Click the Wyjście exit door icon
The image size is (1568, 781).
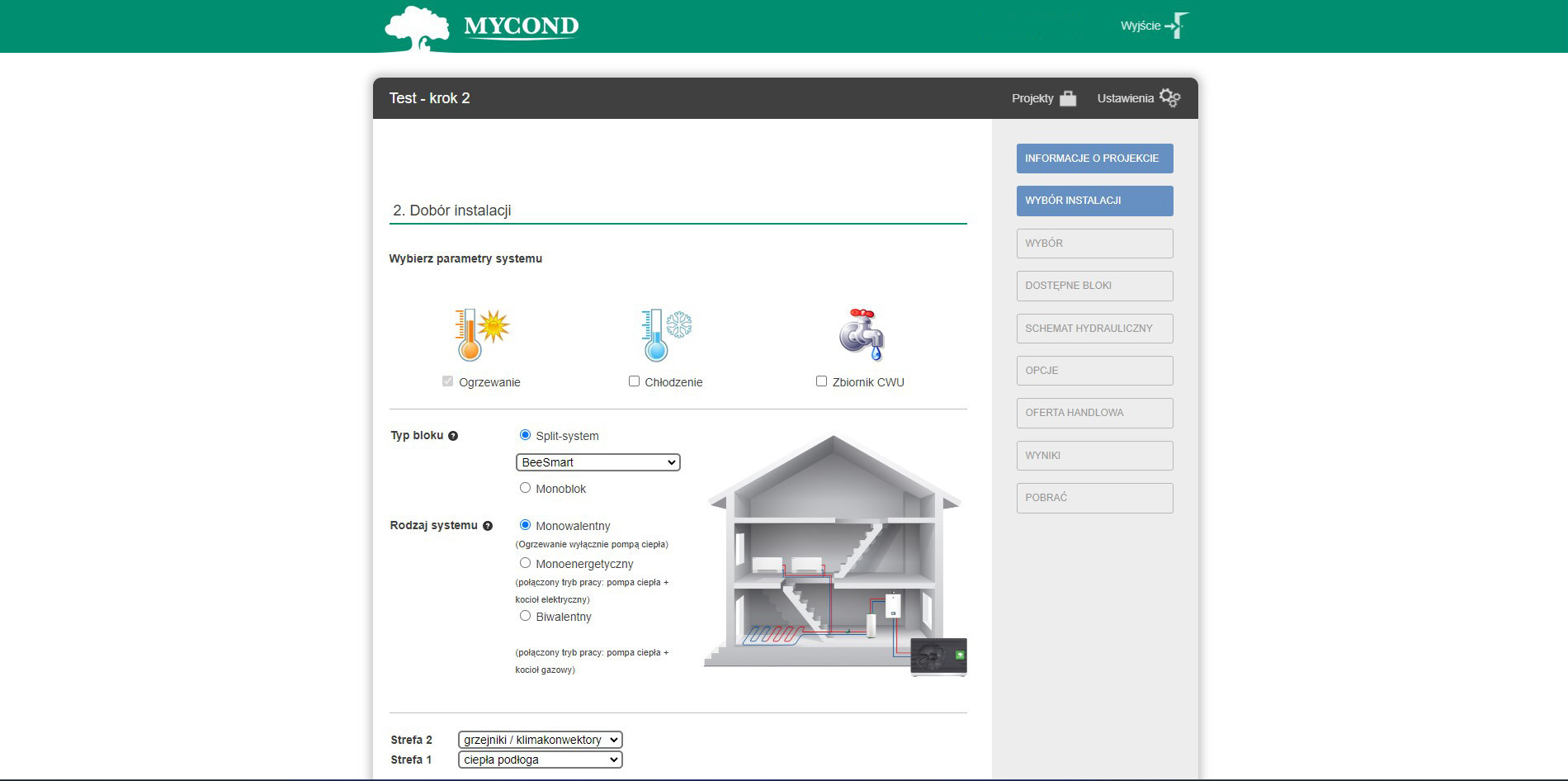[1178, 26]
